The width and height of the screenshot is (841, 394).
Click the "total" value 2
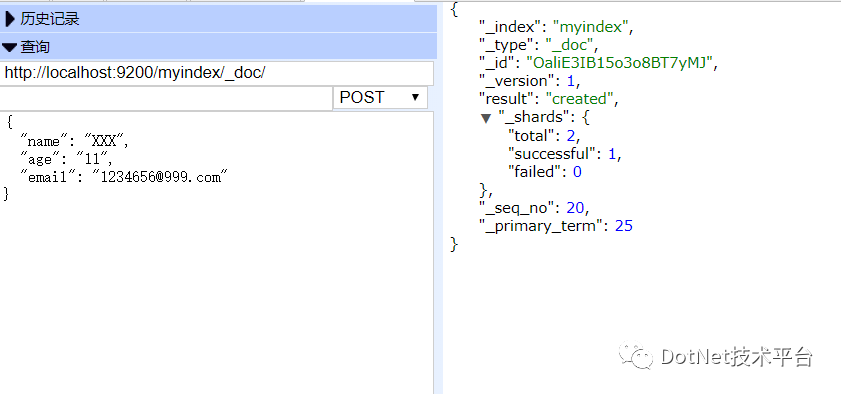[x=571, y=135]
